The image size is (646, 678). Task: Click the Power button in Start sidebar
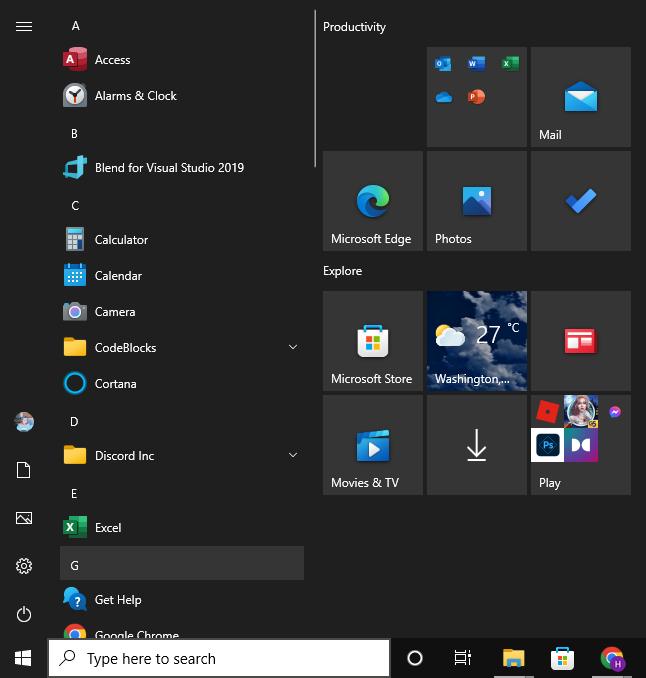pos(24,614)
